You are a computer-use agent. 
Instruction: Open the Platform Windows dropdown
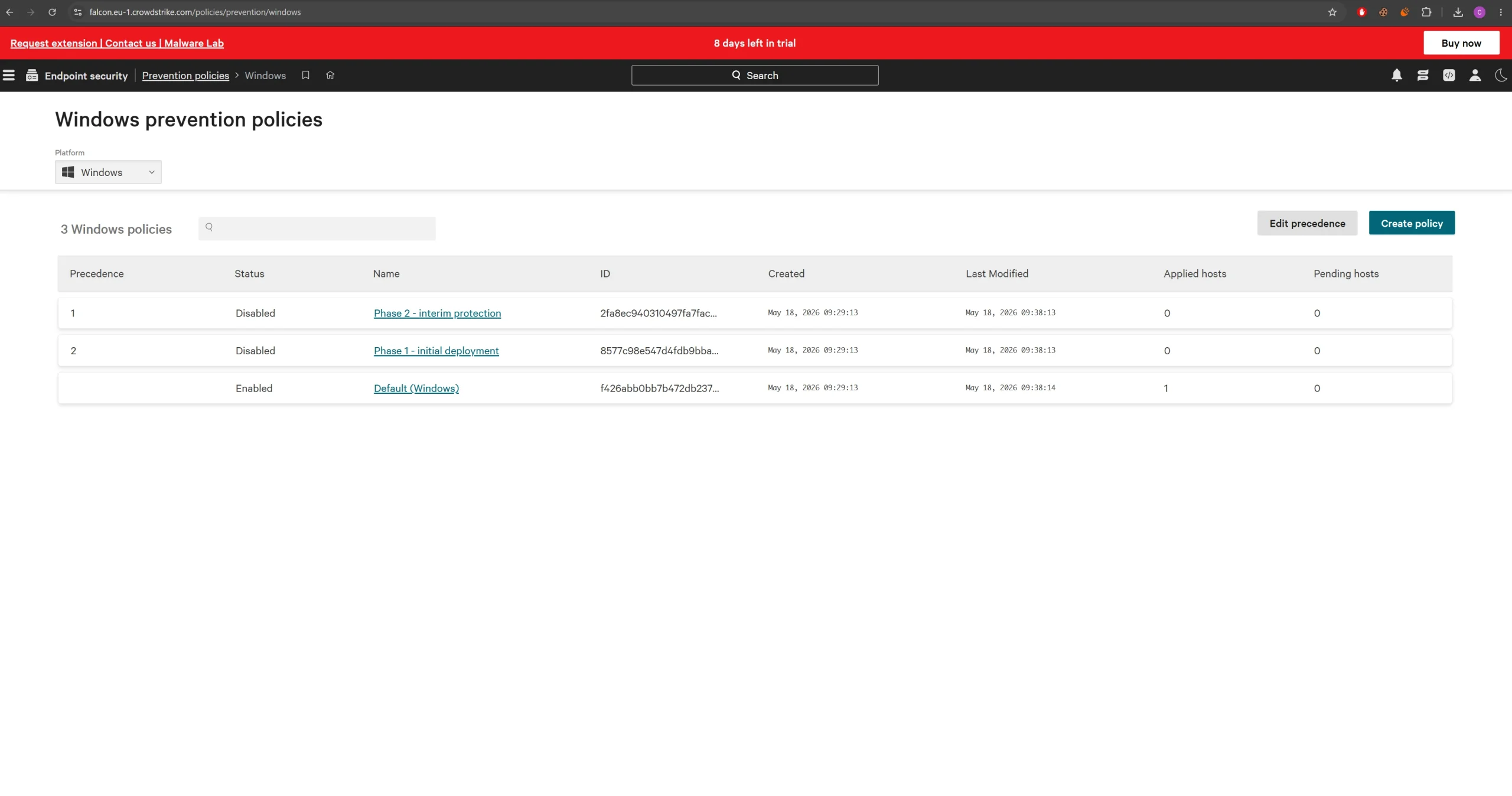click(x=108, y=172)
